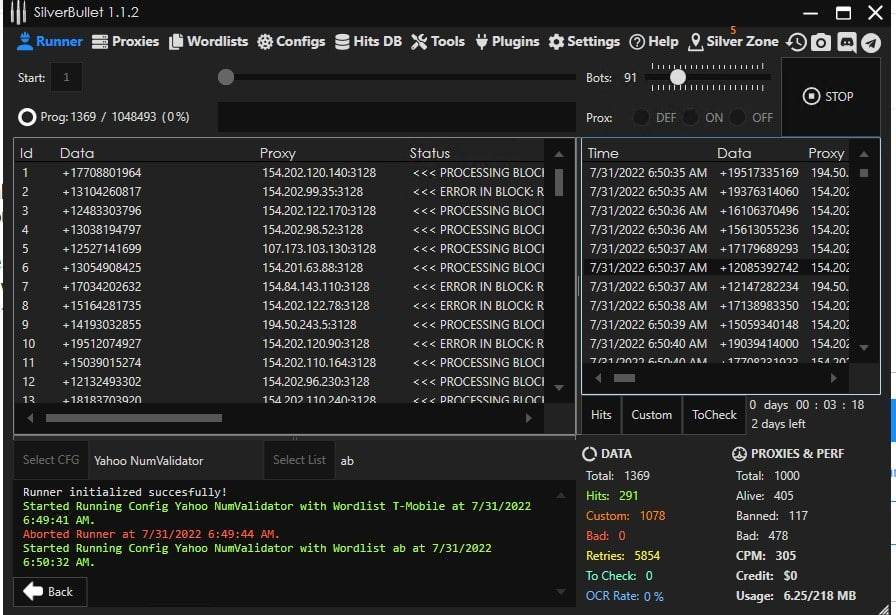Viewport: 896px width, 615px height.
Task: Click the Select CFG button
Action: coord(51,460)
